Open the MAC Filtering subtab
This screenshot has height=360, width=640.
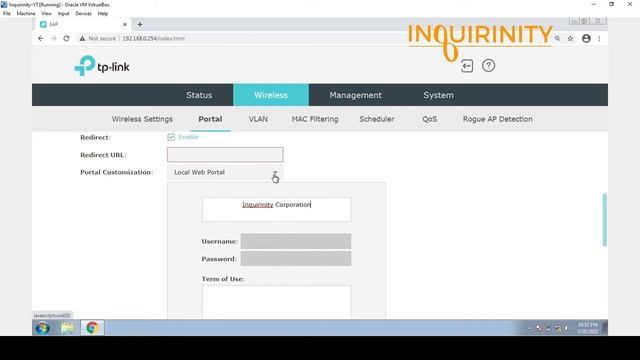click(x=315, y=119)
